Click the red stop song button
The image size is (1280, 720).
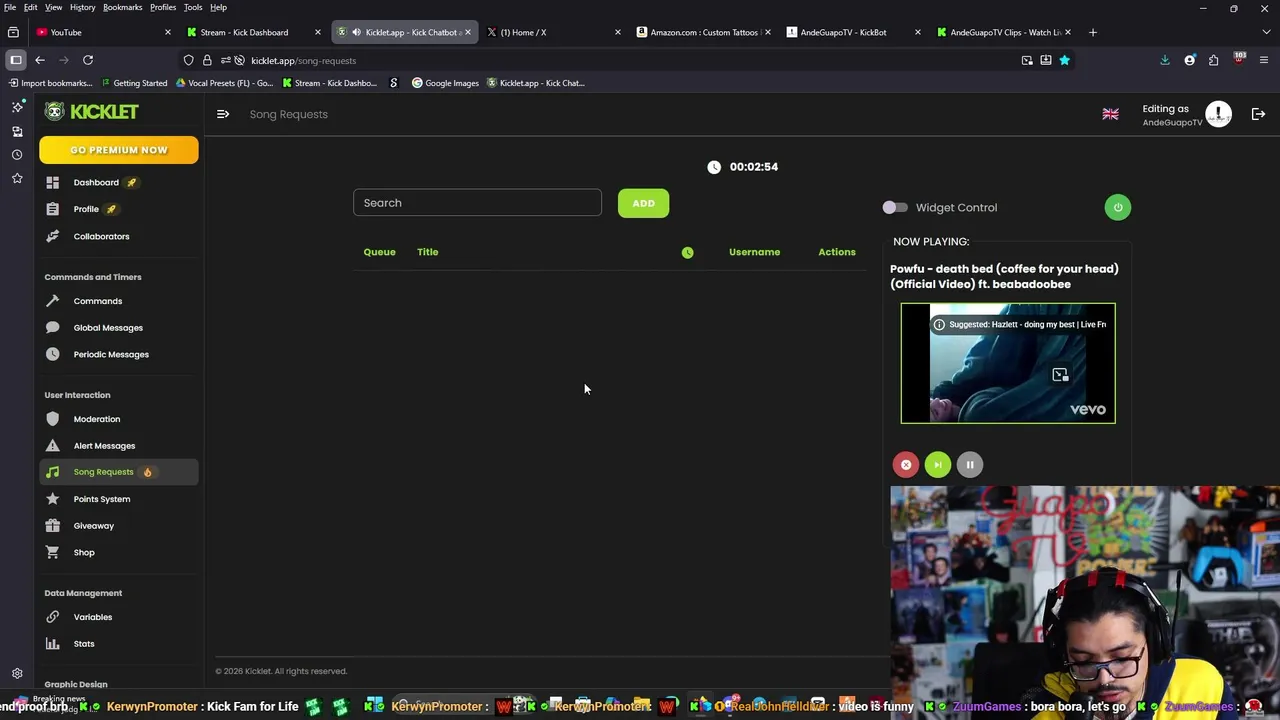905,464
